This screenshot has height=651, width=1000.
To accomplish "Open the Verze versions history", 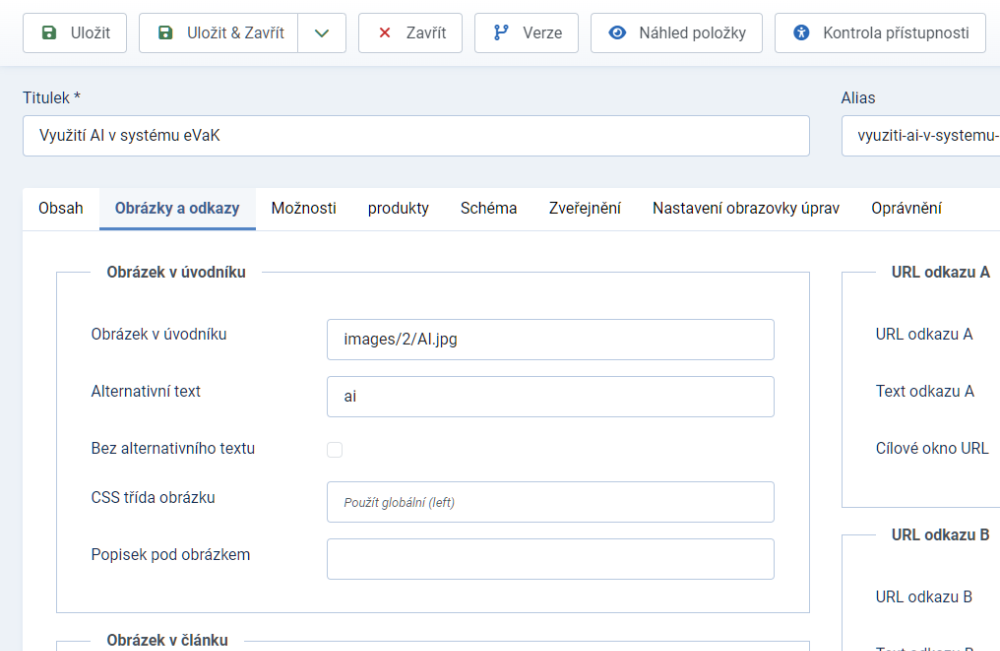I will click(x=526, y=33).
